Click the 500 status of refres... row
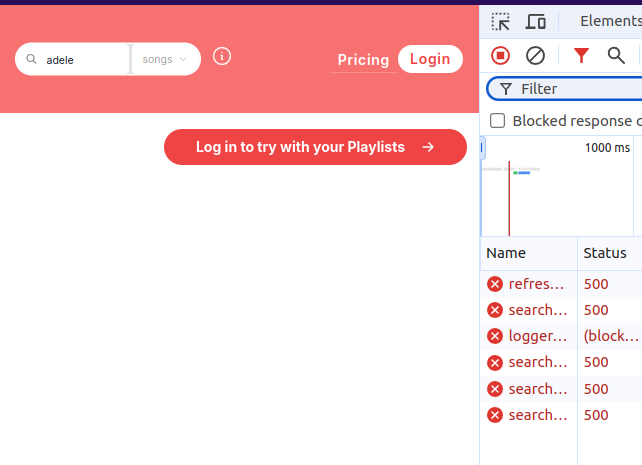This screenshot has width=642, height=465. tap(596, 284)
